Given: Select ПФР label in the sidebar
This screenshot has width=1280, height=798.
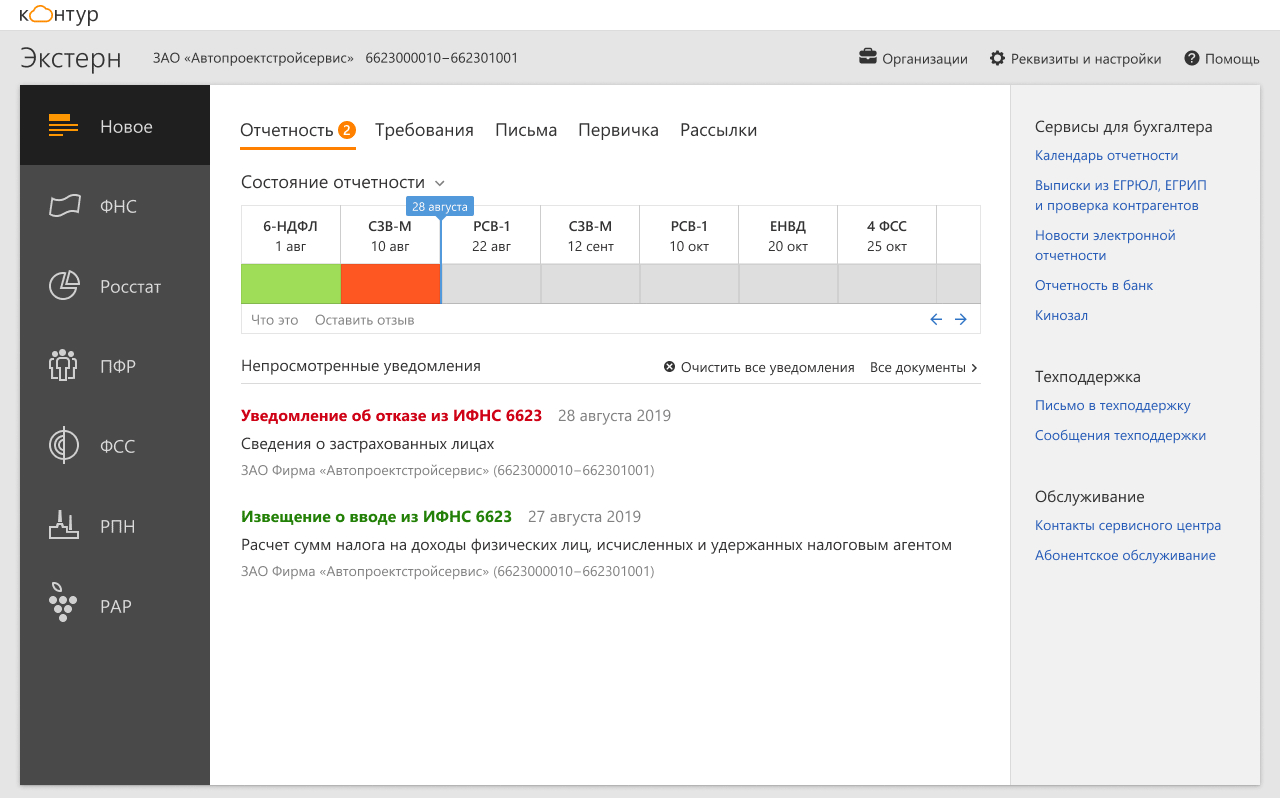Looking at the screenshot, I should [118, 367].
